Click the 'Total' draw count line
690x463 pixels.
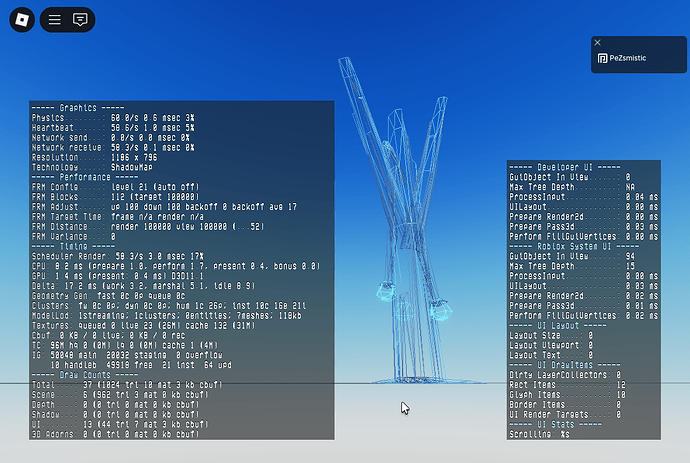[x=127, y=385]
